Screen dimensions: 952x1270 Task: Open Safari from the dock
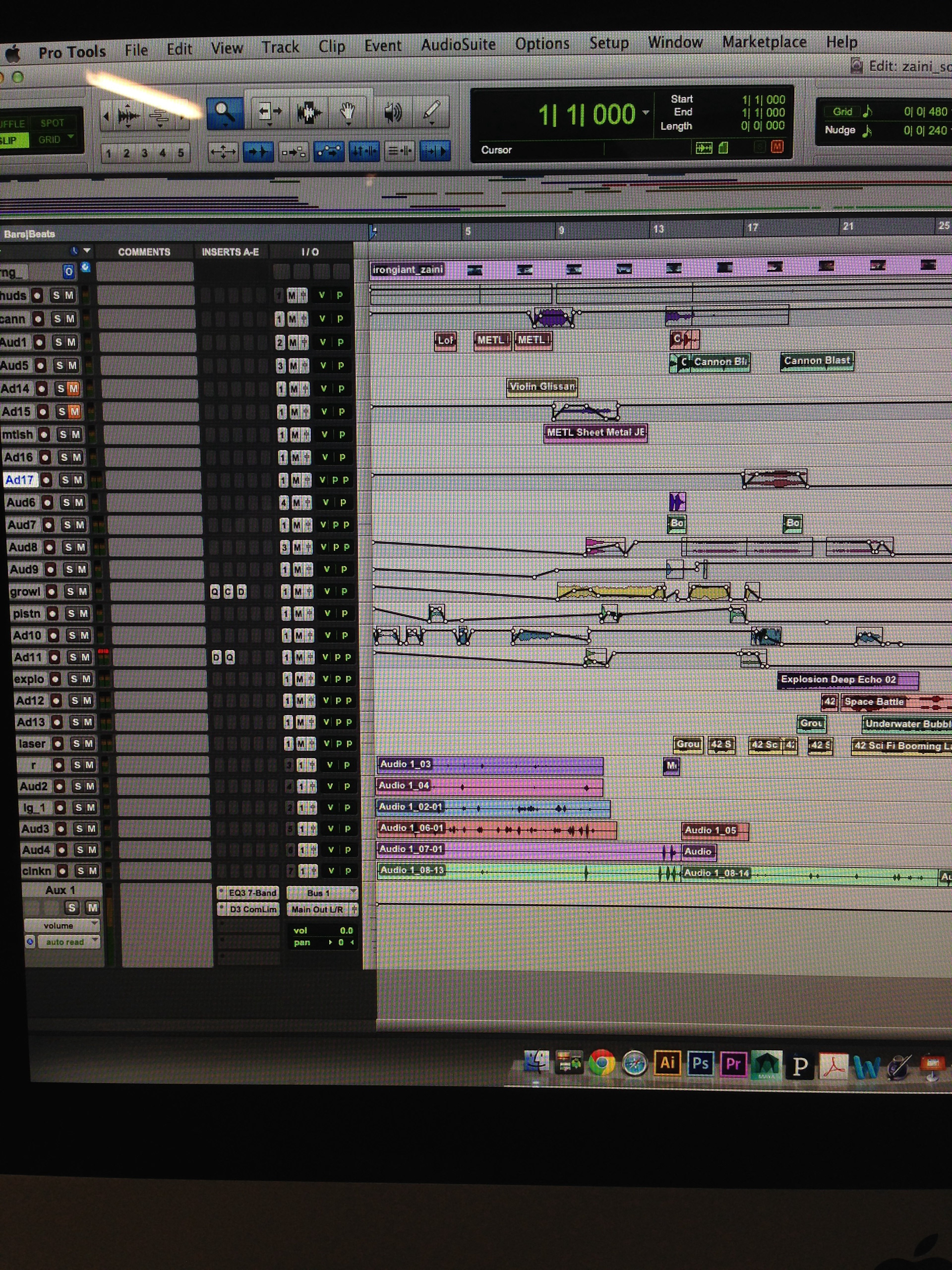(x=634, y=1063)
